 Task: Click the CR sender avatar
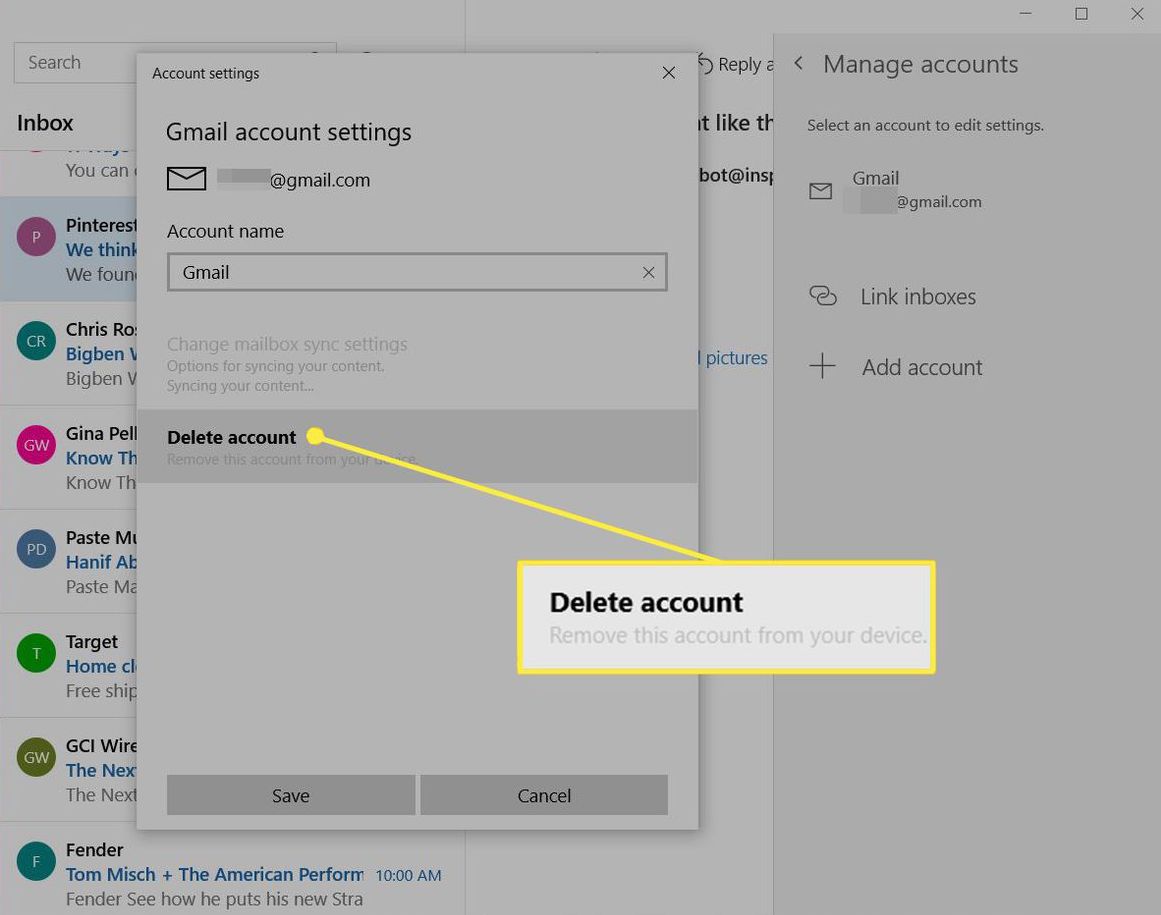pos(36,341)
